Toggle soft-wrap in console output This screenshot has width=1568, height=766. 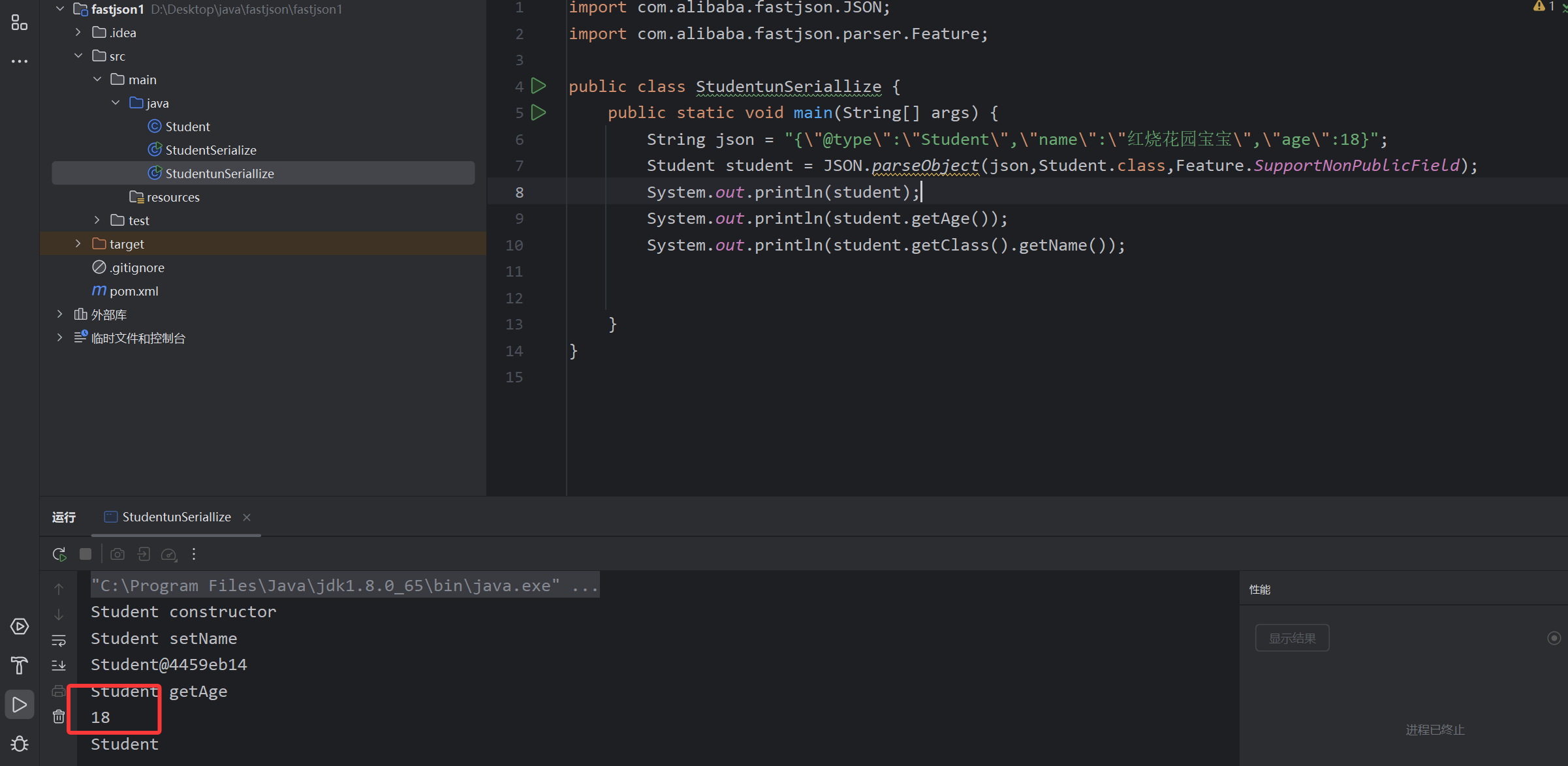[x=59, y=640]
